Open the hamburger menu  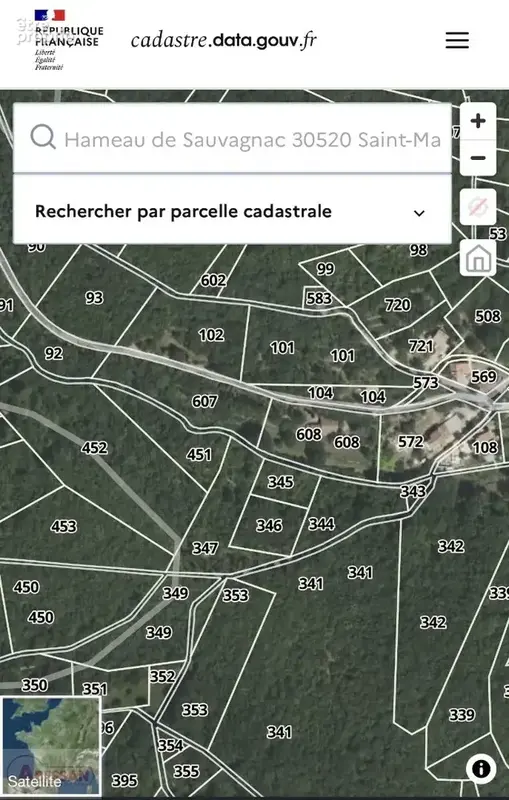coord(457,40)
